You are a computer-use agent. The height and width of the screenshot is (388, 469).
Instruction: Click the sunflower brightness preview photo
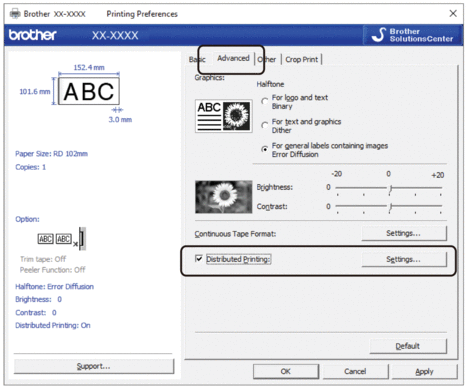pyautogui.click(x=224, y=197)
